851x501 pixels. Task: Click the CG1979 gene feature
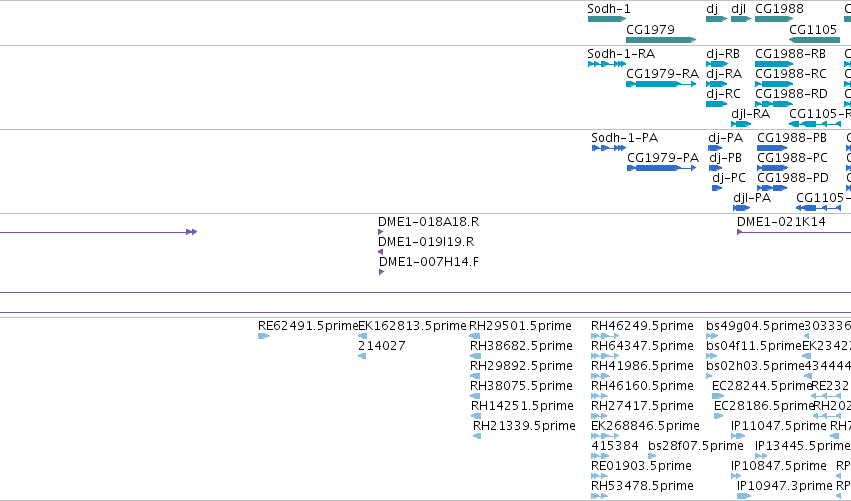click(x=661, y=40)
